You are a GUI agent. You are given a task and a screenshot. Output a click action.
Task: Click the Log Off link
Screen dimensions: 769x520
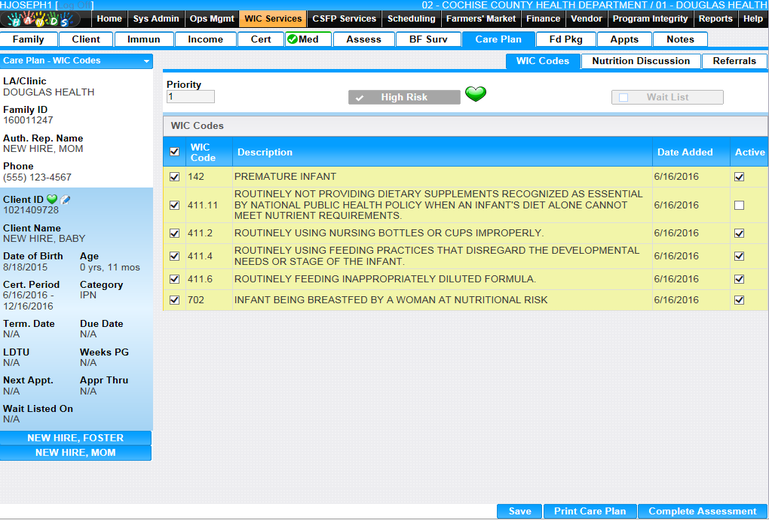75,6
